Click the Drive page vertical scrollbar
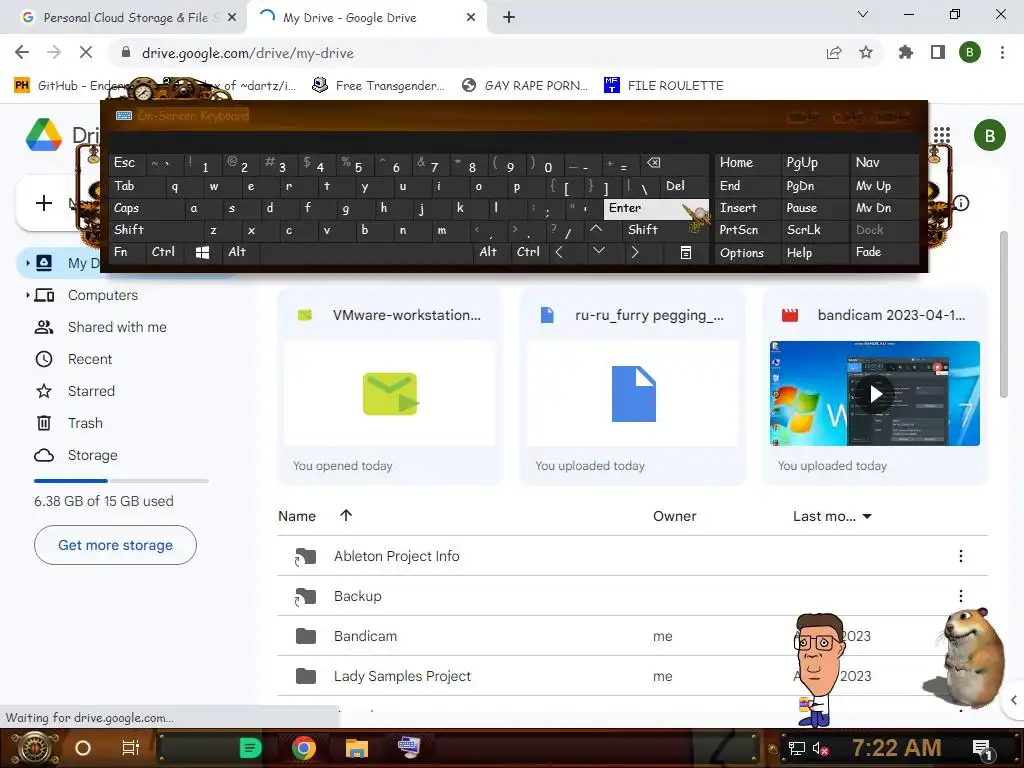Viewport: 1024px width, 768px height. [1004, 313]
